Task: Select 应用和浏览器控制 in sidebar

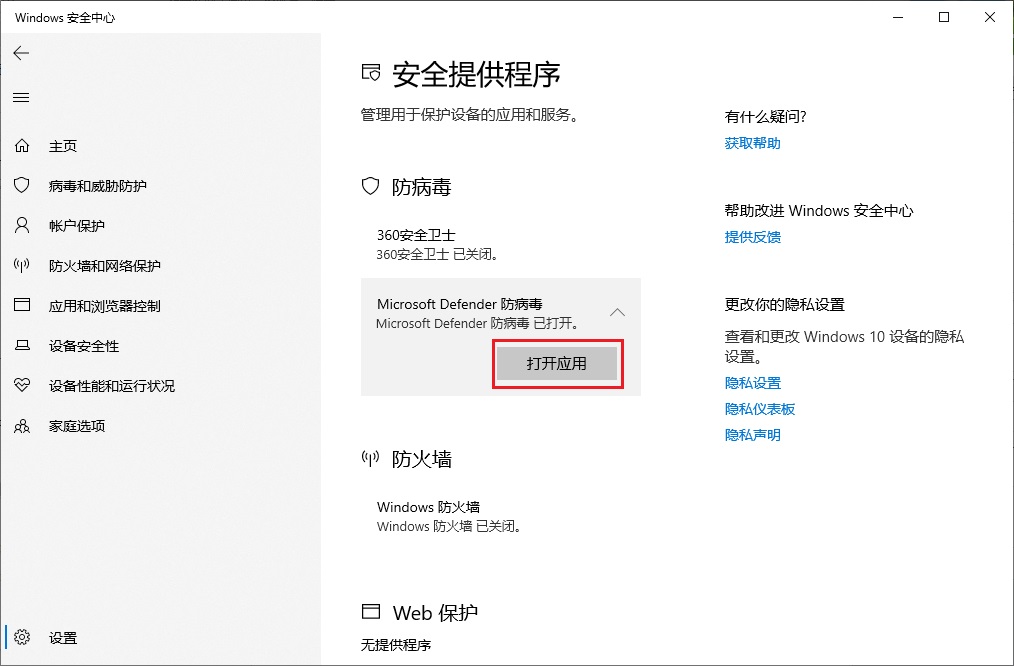Action: pyautogui.click(x=160, y=306)
